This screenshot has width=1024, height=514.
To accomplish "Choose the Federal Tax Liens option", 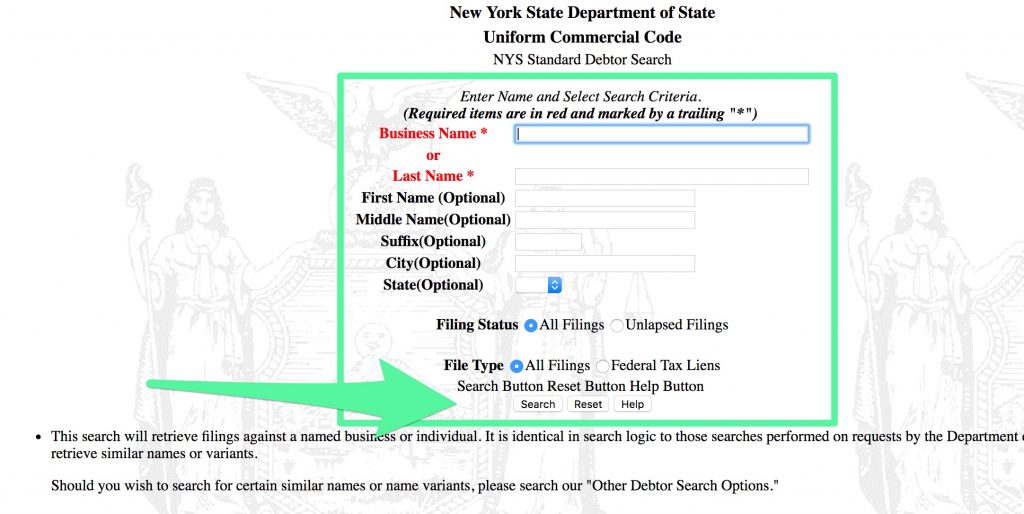I will tap(603, 366).
